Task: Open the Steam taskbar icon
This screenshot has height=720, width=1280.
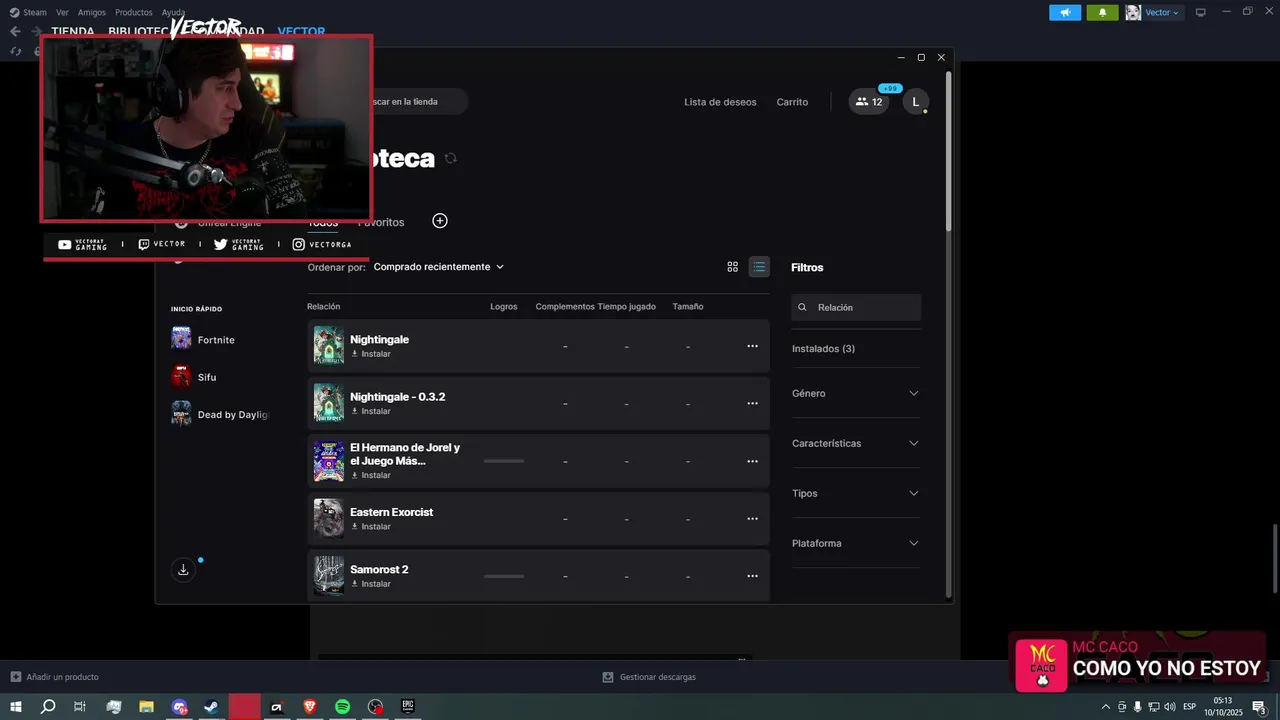Action: (x=212, y=707)
